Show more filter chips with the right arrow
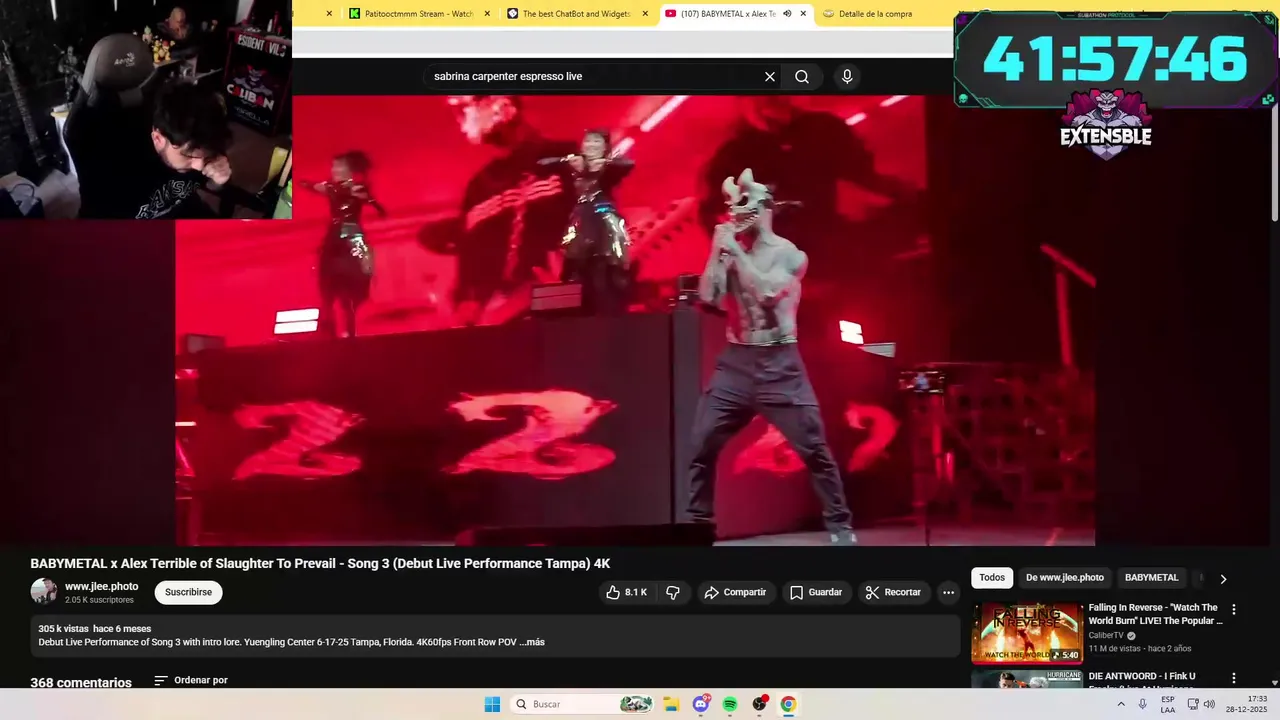The image size is (1280, 720). [1222, 579]
